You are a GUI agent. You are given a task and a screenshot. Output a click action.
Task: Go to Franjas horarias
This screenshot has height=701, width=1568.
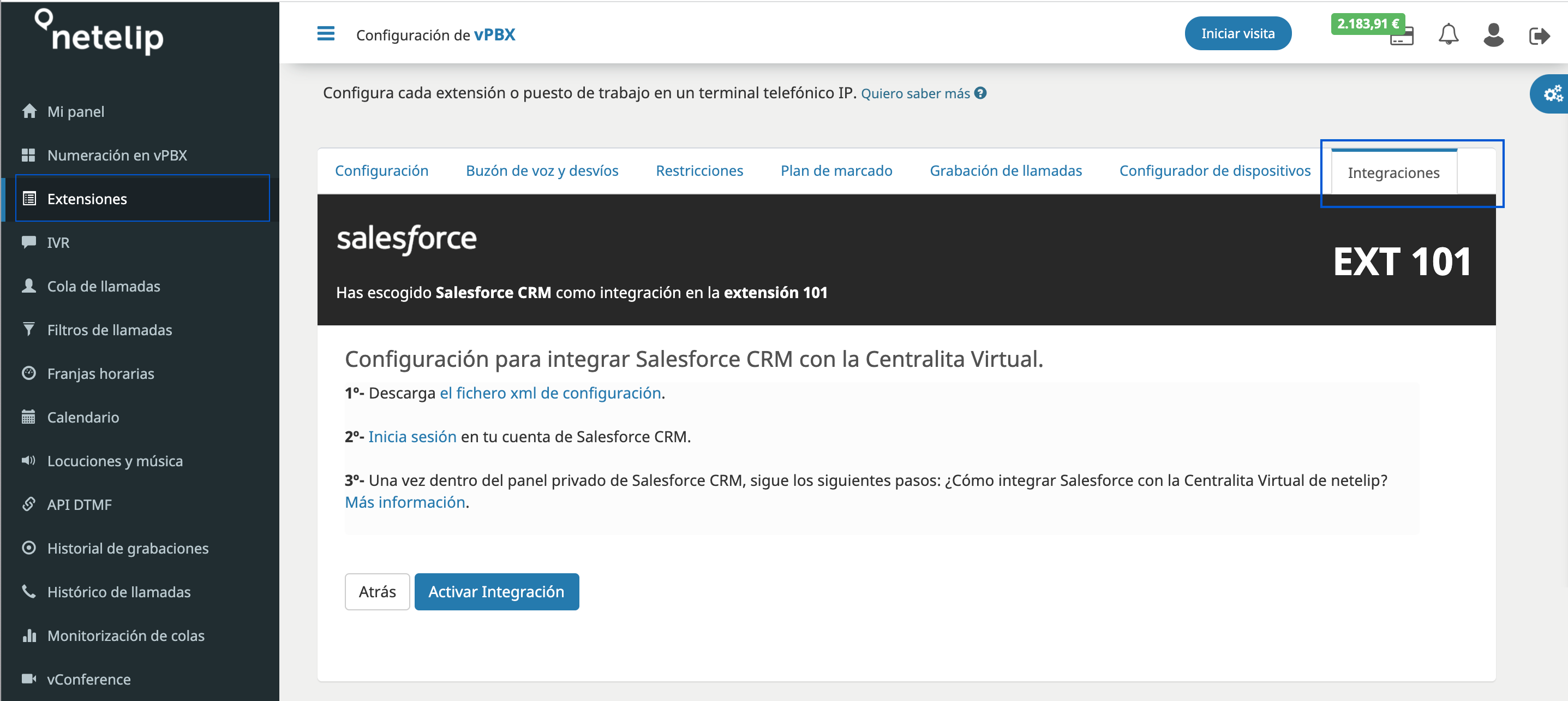pyautogui.click(x=101, y=373)
